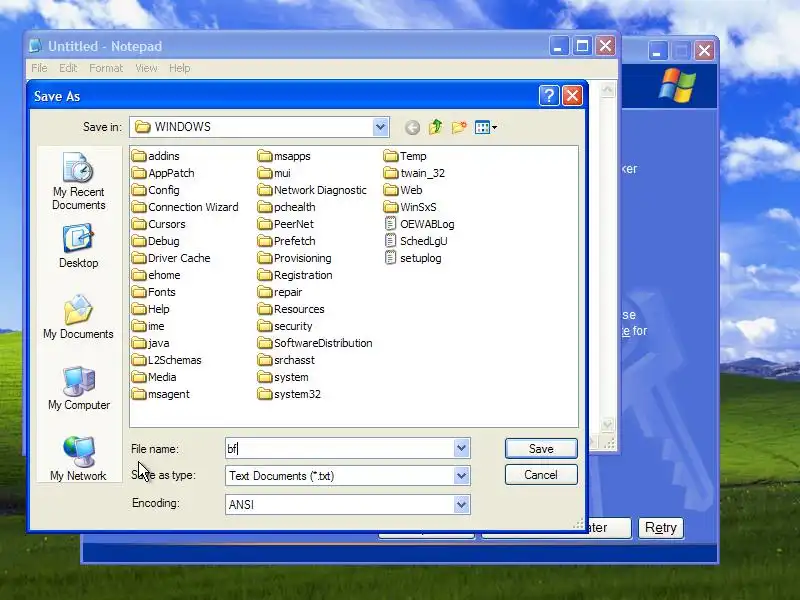Viewport: 800px width, 600px height.
Task: Select the PeerNet folder
Action: (286, 224)
